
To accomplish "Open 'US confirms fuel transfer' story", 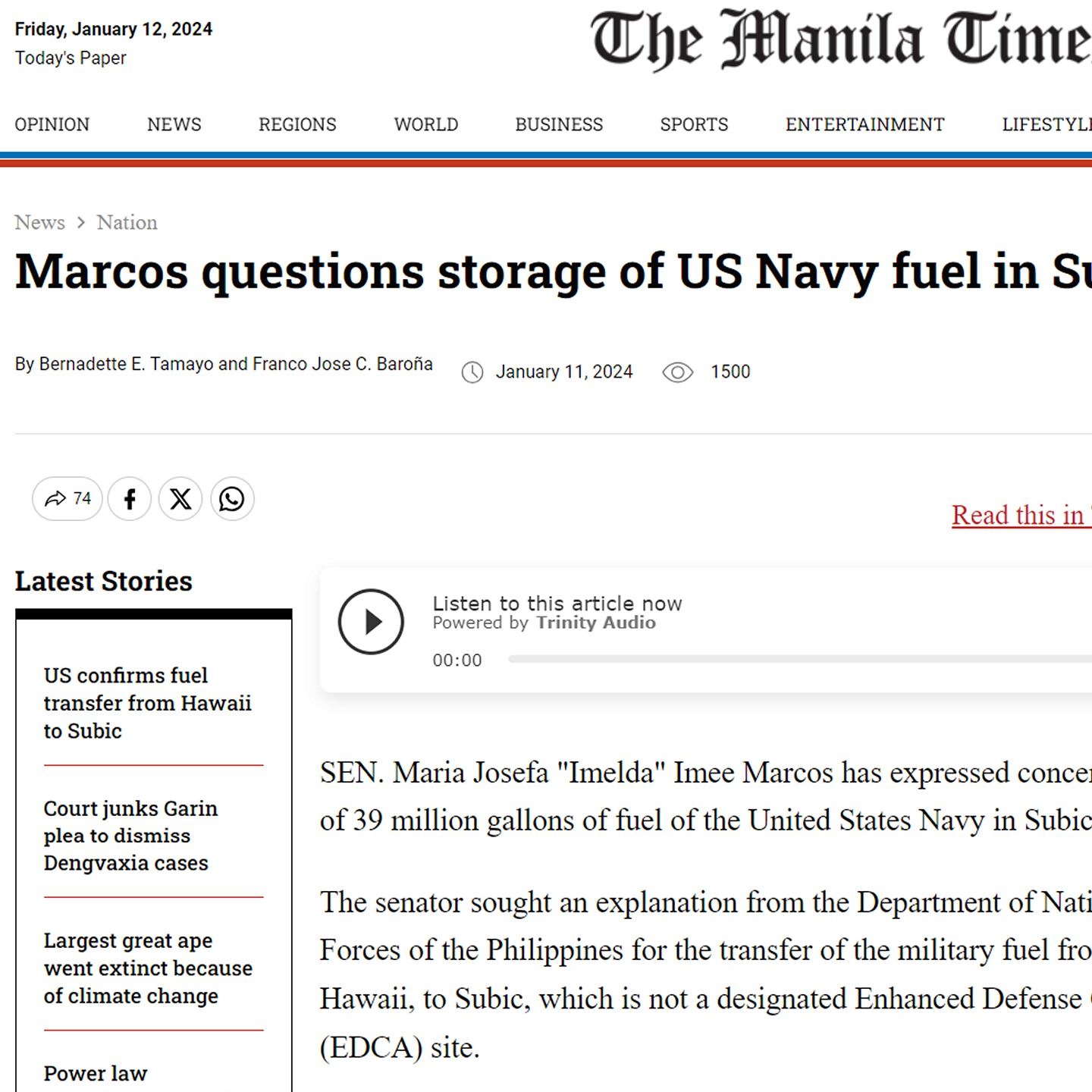I will point(147,703).
